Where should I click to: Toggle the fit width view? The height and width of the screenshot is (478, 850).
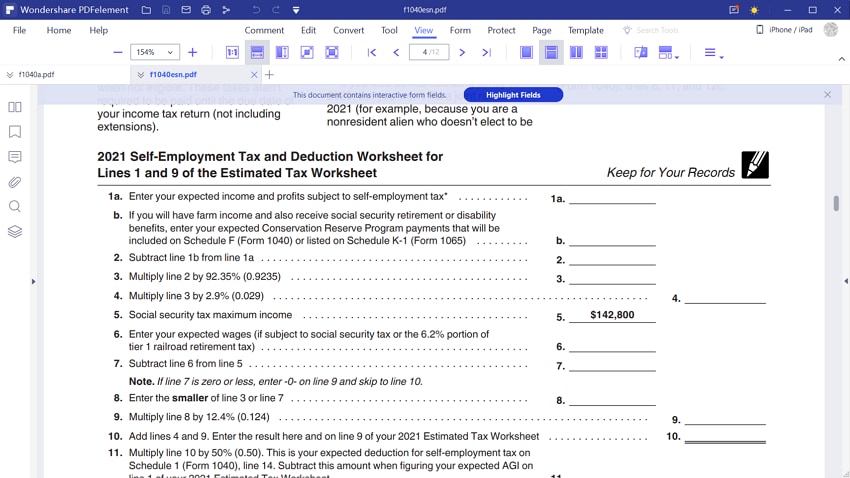pos(257,53)
